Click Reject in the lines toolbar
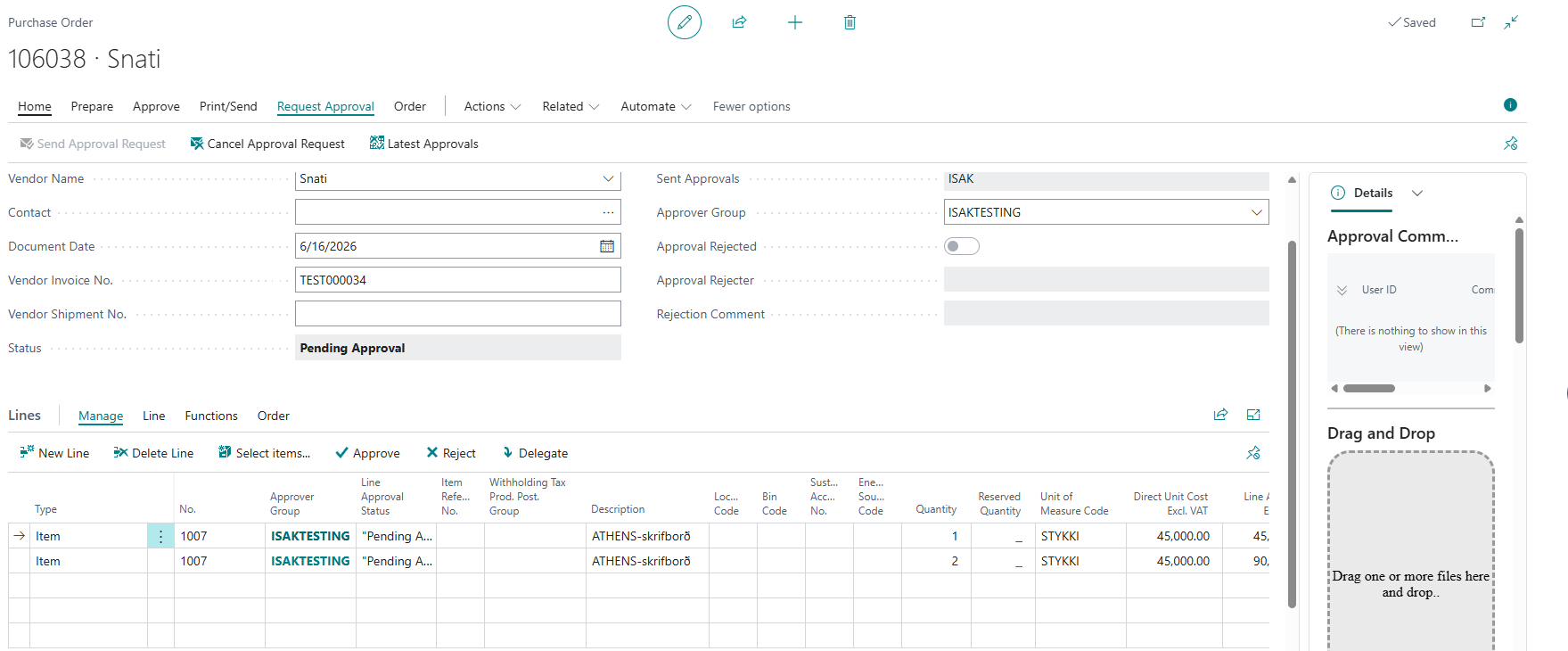 click(451, 453)
